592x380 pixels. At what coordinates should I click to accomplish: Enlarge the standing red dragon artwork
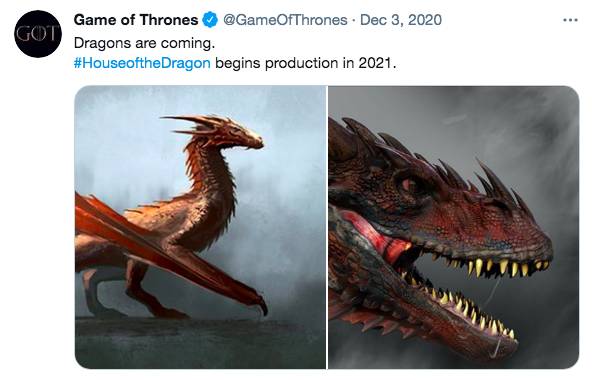pos(200,227)
